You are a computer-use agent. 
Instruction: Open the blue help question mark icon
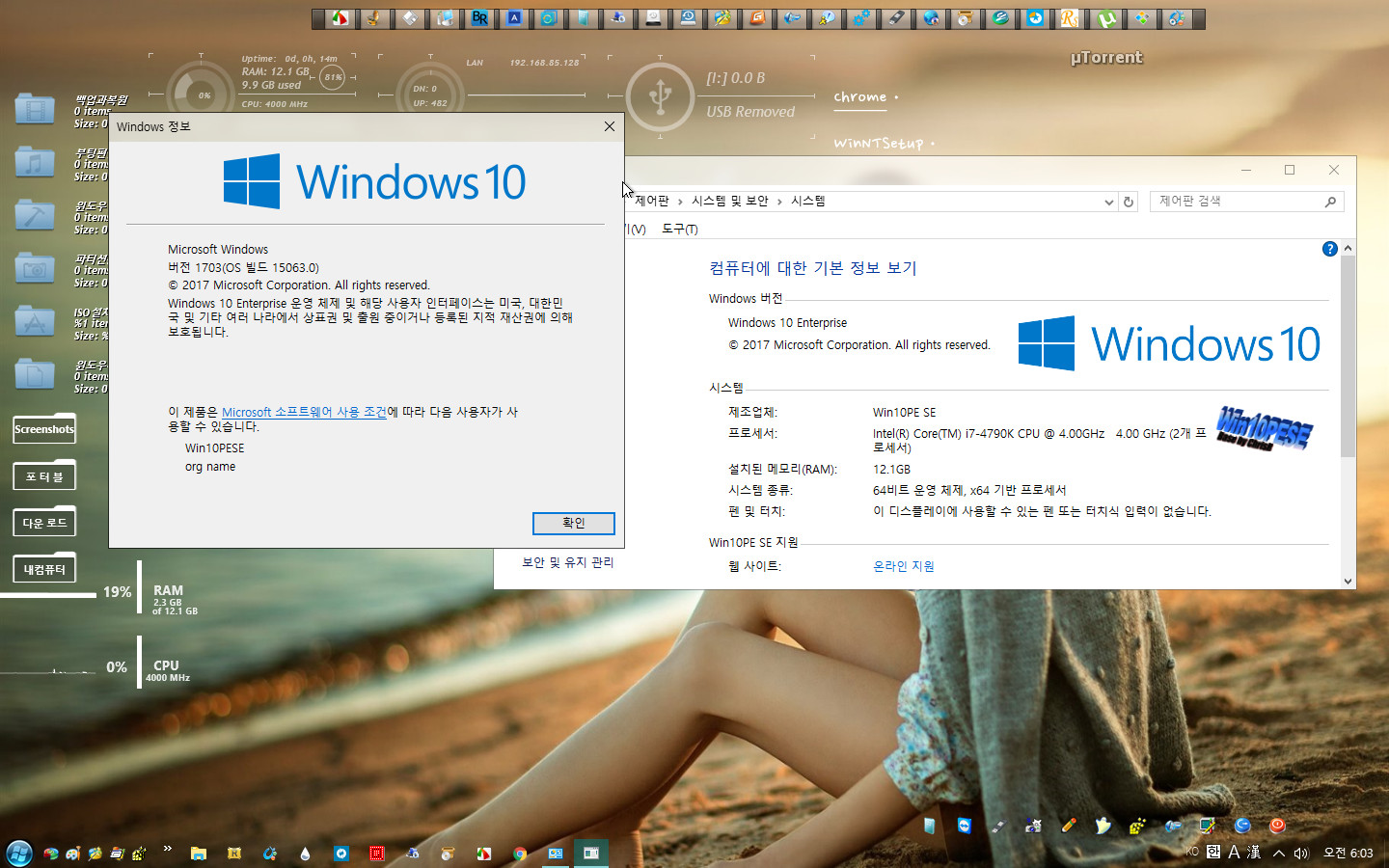click(x=1329, y=249)
